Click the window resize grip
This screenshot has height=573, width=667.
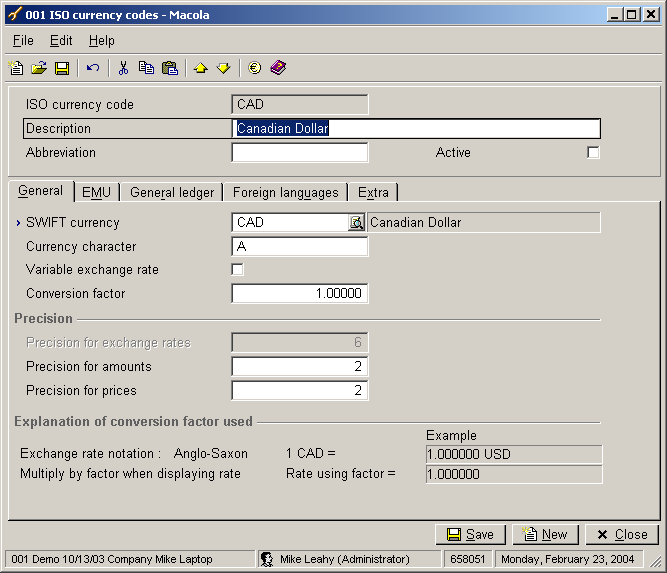point(655,561)
